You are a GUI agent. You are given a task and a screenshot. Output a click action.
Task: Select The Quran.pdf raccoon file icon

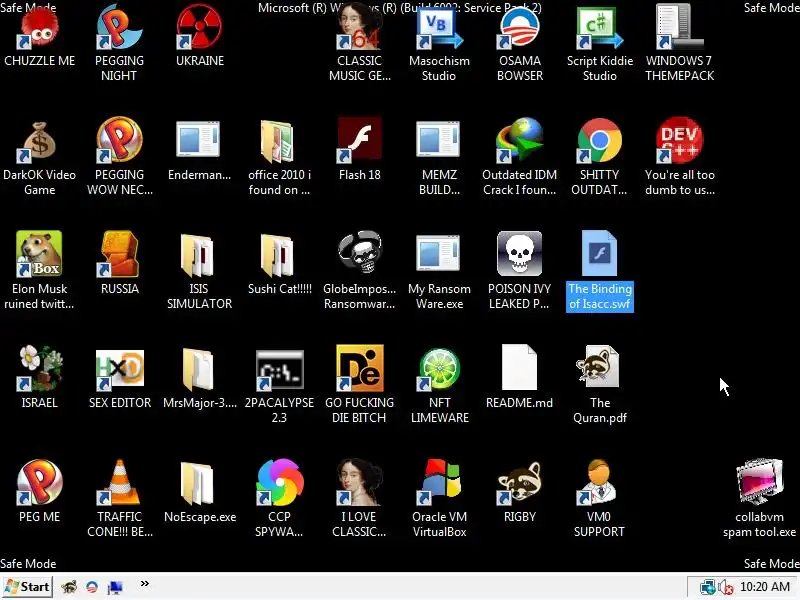tap(598, 366)
